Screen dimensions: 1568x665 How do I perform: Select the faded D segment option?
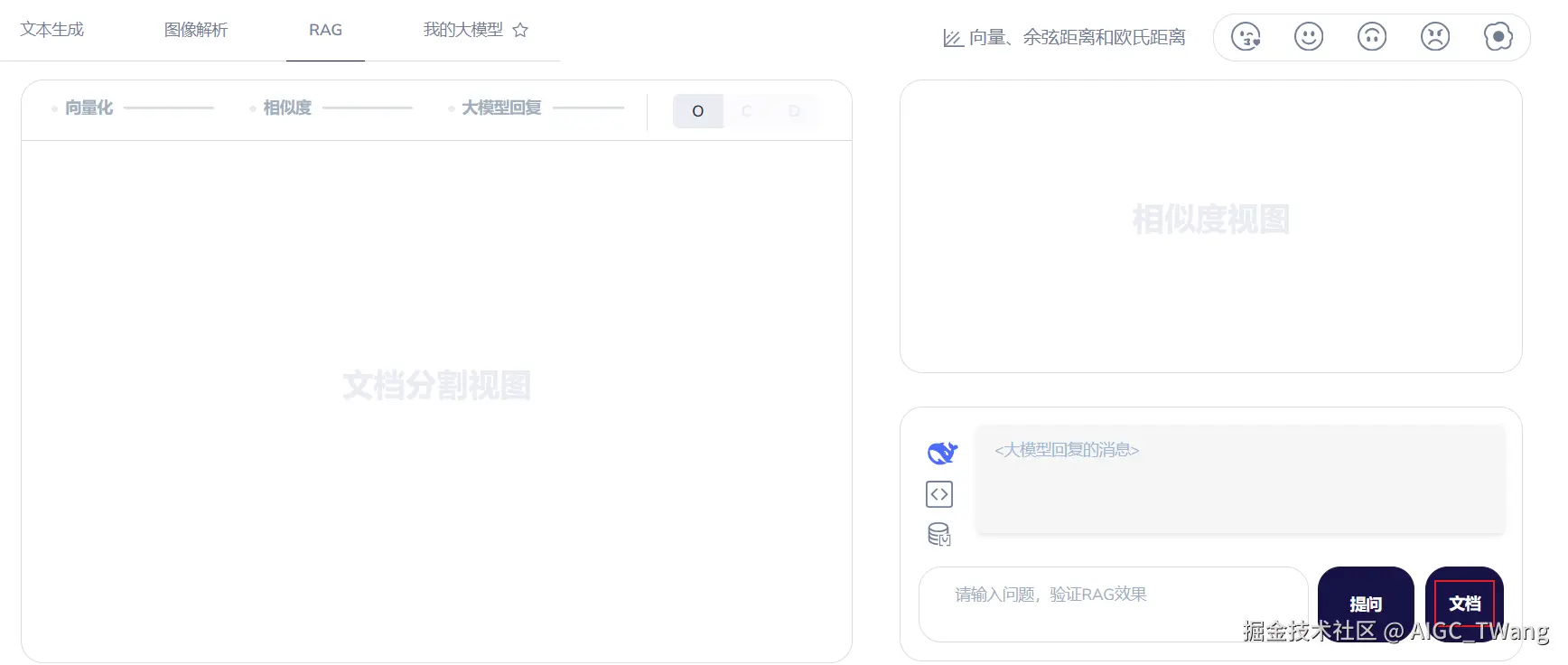pos(795,111)
